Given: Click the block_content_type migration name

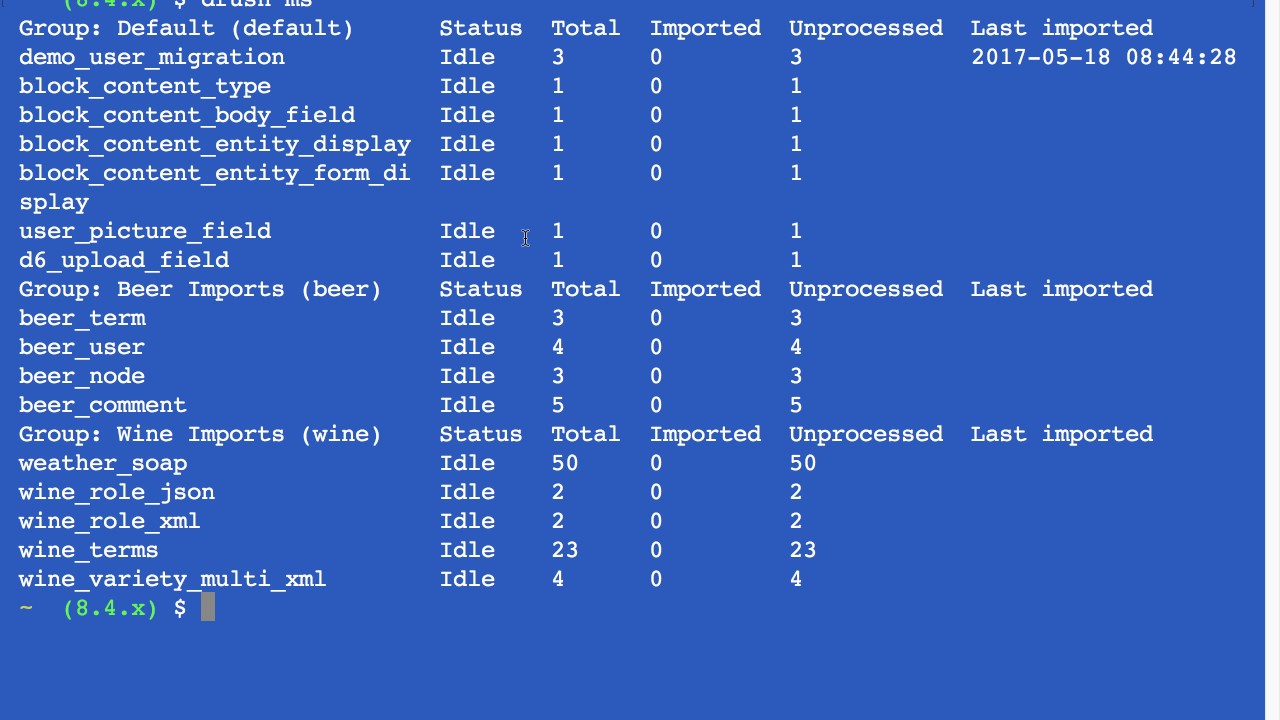Looking at the screenshot, I should (x=144, y=86).
